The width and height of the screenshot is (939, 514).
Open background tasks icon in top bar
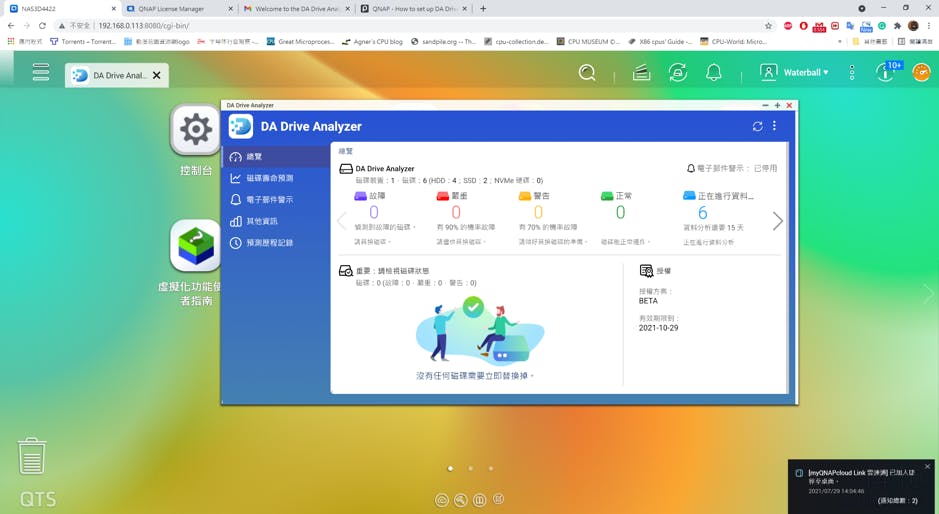[641, 72]
